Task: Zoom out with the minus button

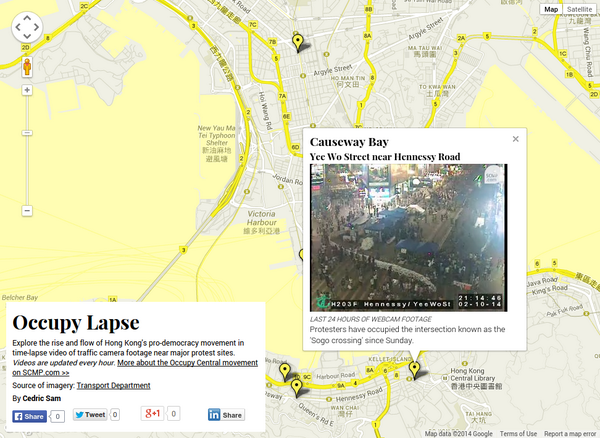Action: tap(27, 211)
